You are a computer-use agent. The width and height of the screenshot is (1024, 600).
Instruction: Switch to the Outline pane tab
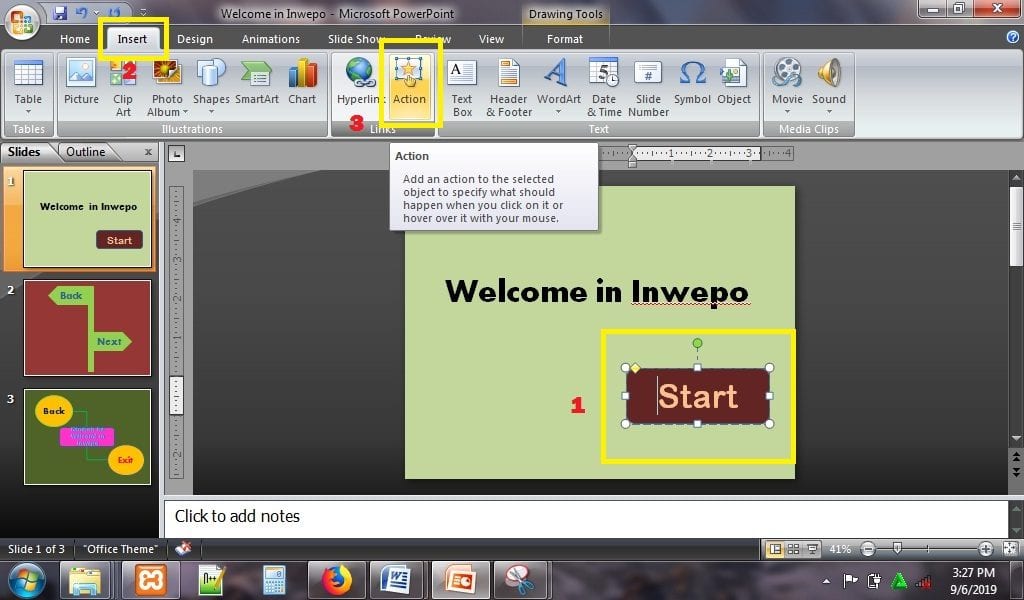point(86,152)
